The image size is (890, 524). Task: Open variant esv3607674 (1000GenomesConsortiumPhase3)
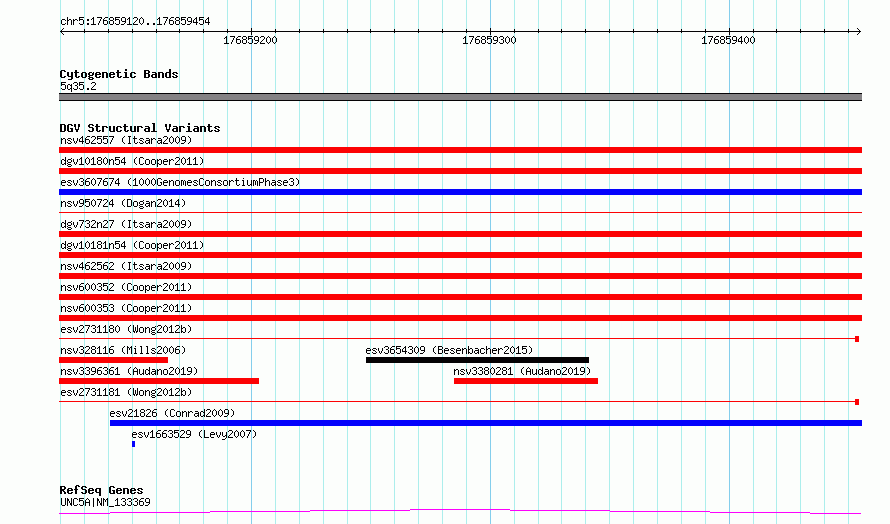point(180,182)
